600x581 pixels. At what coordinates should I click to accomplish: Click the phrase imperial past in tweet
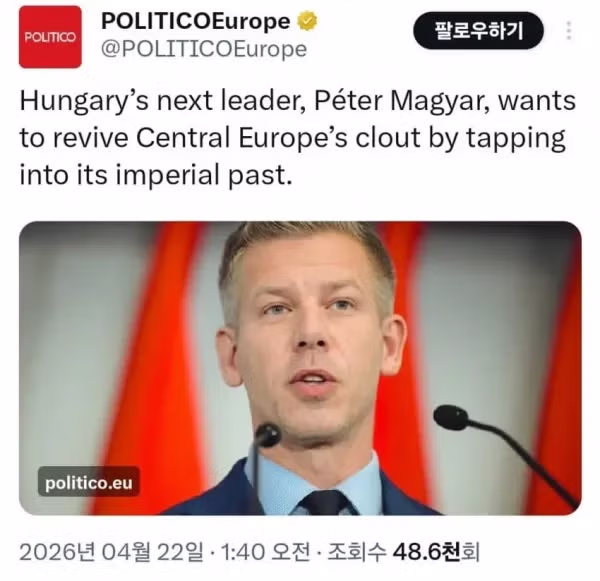click(201, 175)
